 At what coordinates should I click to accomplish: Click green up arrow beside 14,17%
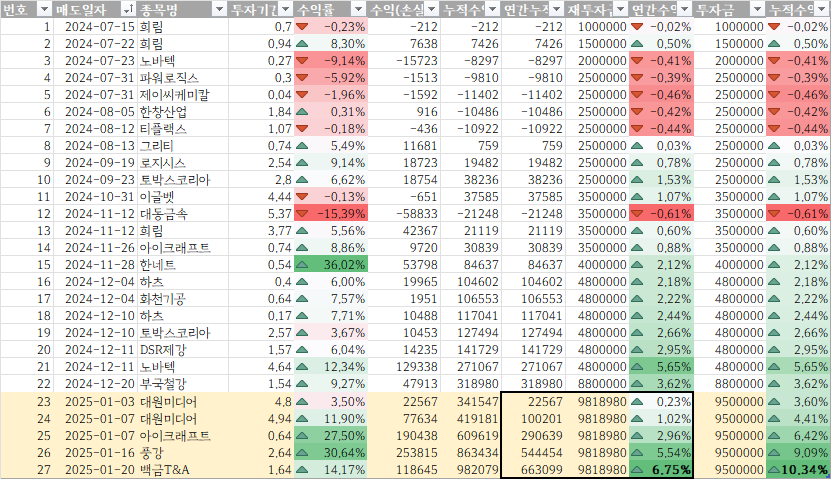coord(302,470)
